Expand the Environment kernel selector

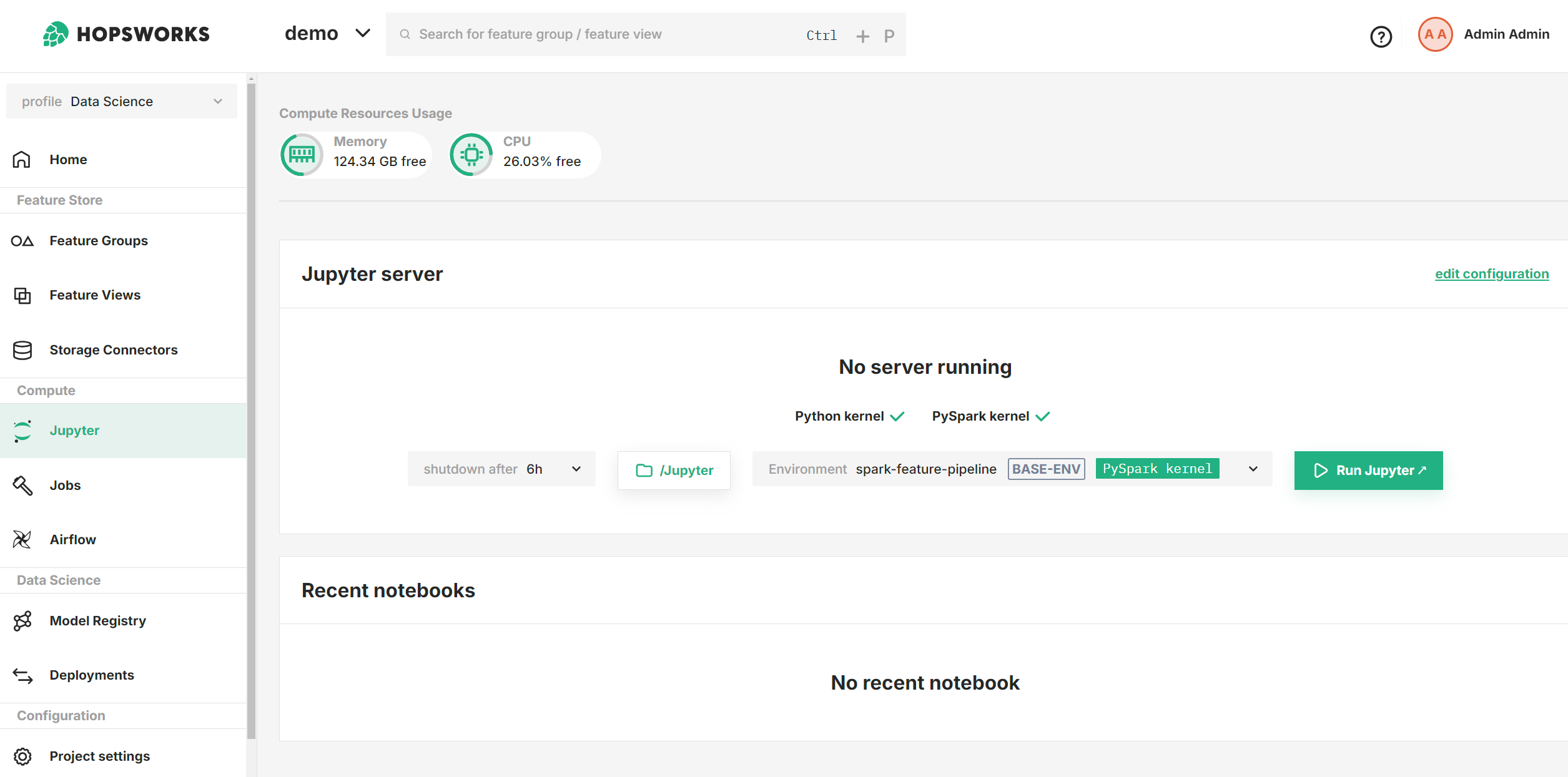pyautogui.click(x=1253, y=469)
